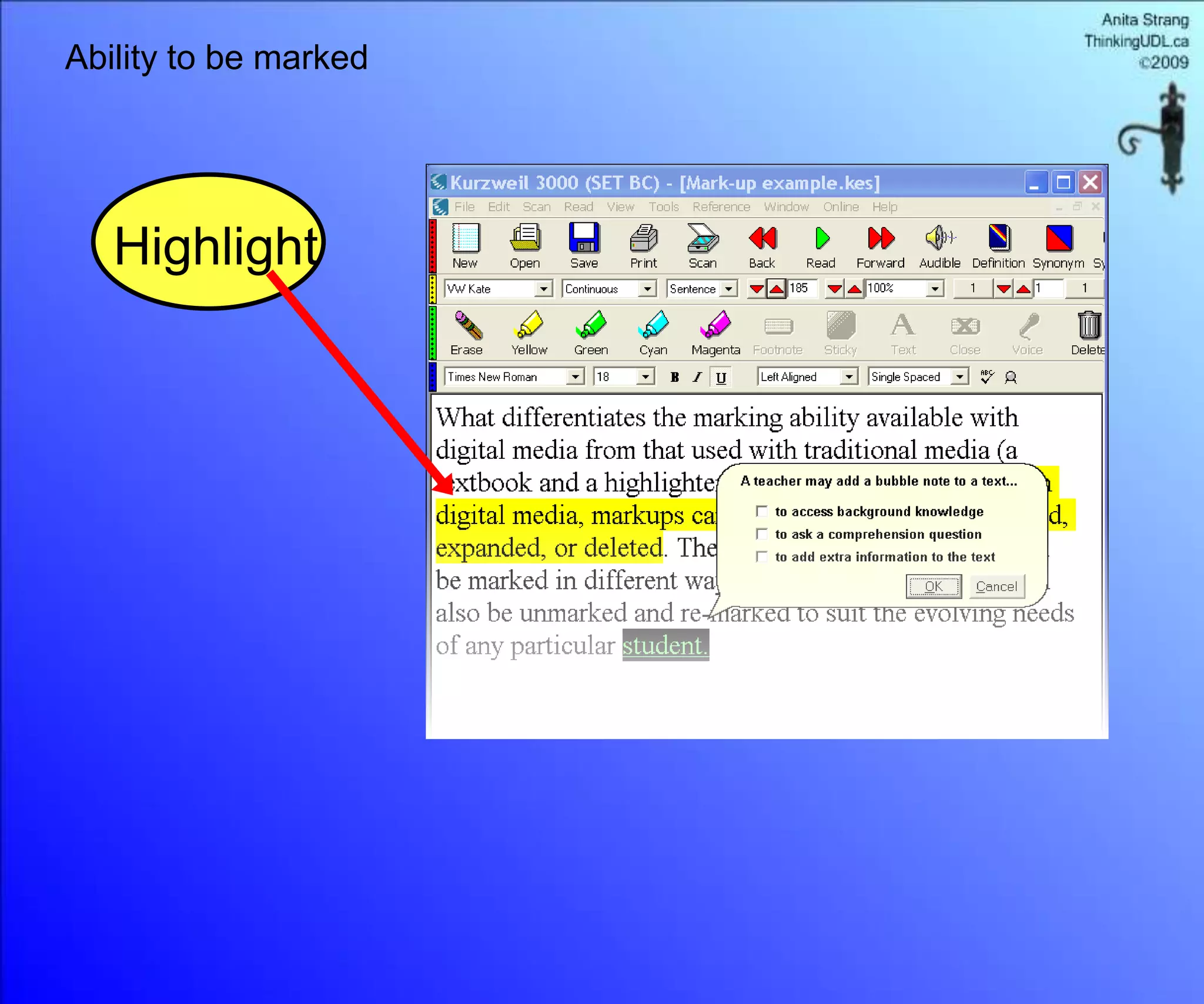Viewport: 1204px width, 1004px height.
Task: Go to previous page with down arrow
Action: point(1004,289)
